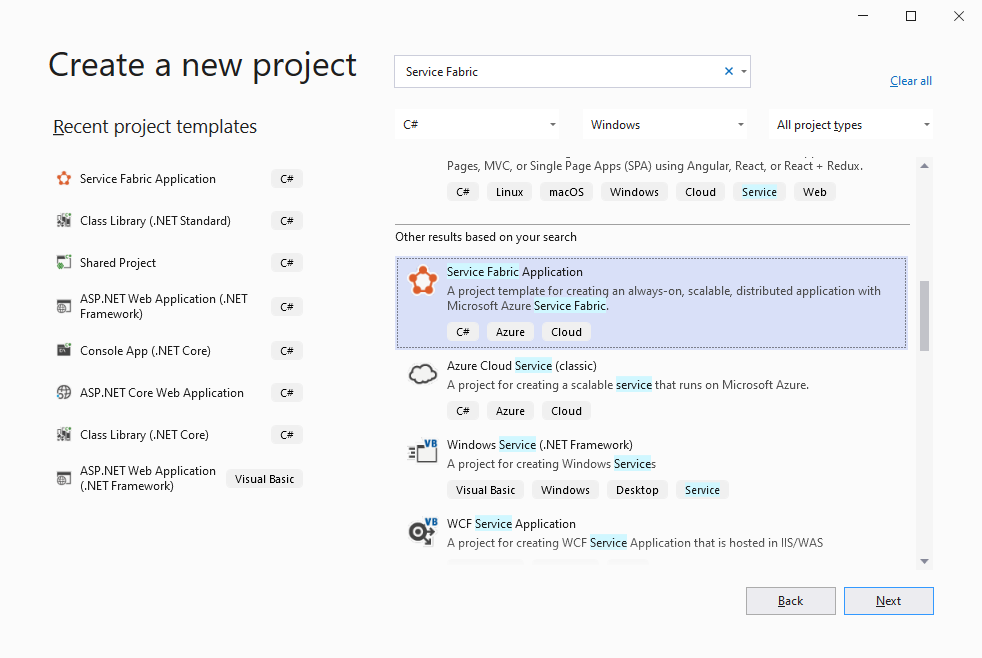This screenshot has height=658, width=982.
Task: Click the ASP.NET Core Web Application globe icon
Action: pyautogui.click(x=64, y=393)
